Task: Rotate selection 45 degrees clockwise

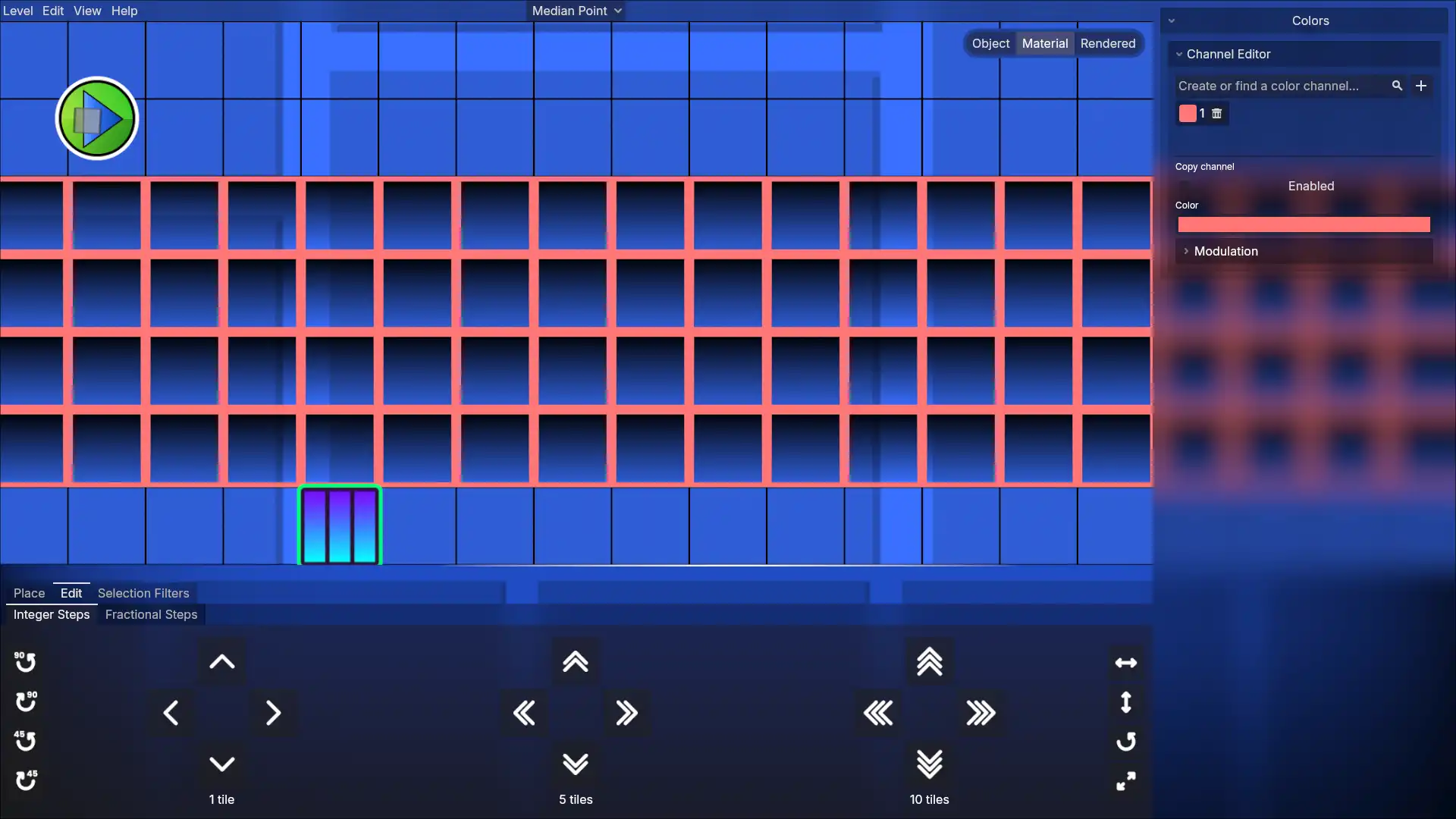Action: 25,780
